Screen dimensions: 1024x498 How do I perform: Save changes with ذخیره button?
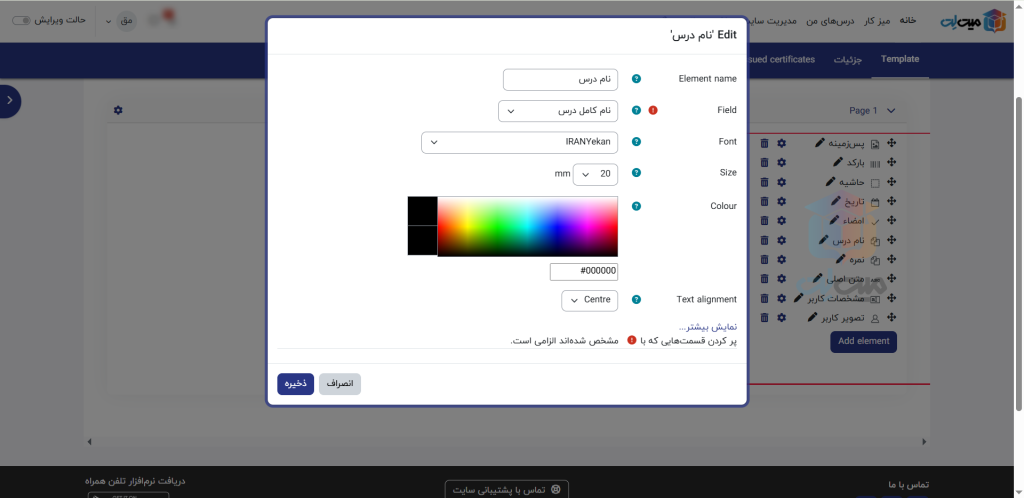[295, 384]
